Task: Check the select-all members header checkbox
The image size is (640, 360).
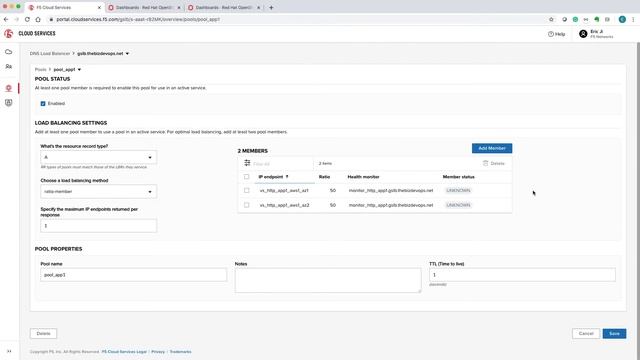Action: click(246, 177)
